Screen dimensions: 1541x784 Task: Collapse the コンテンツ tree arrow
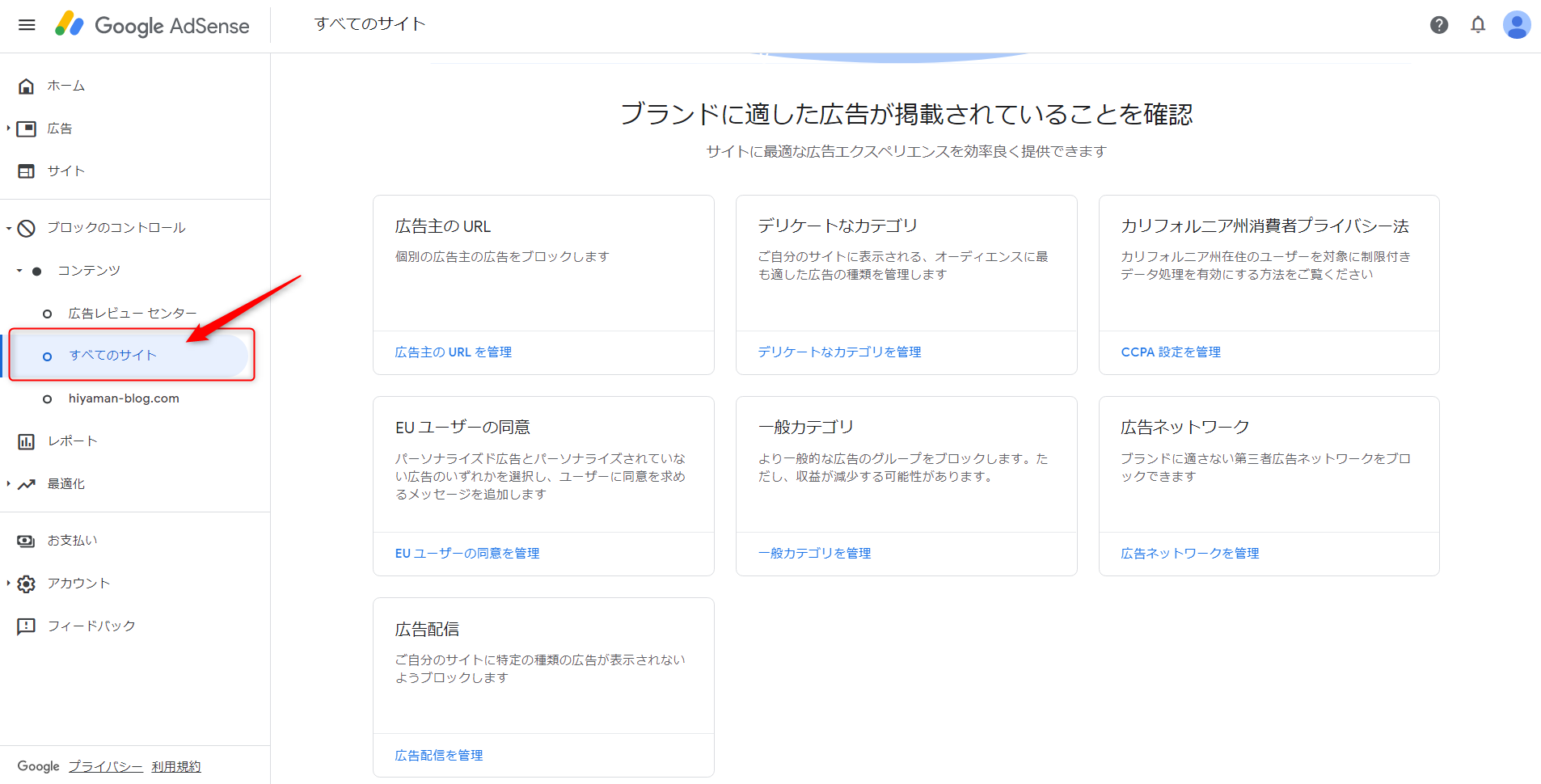19,271
